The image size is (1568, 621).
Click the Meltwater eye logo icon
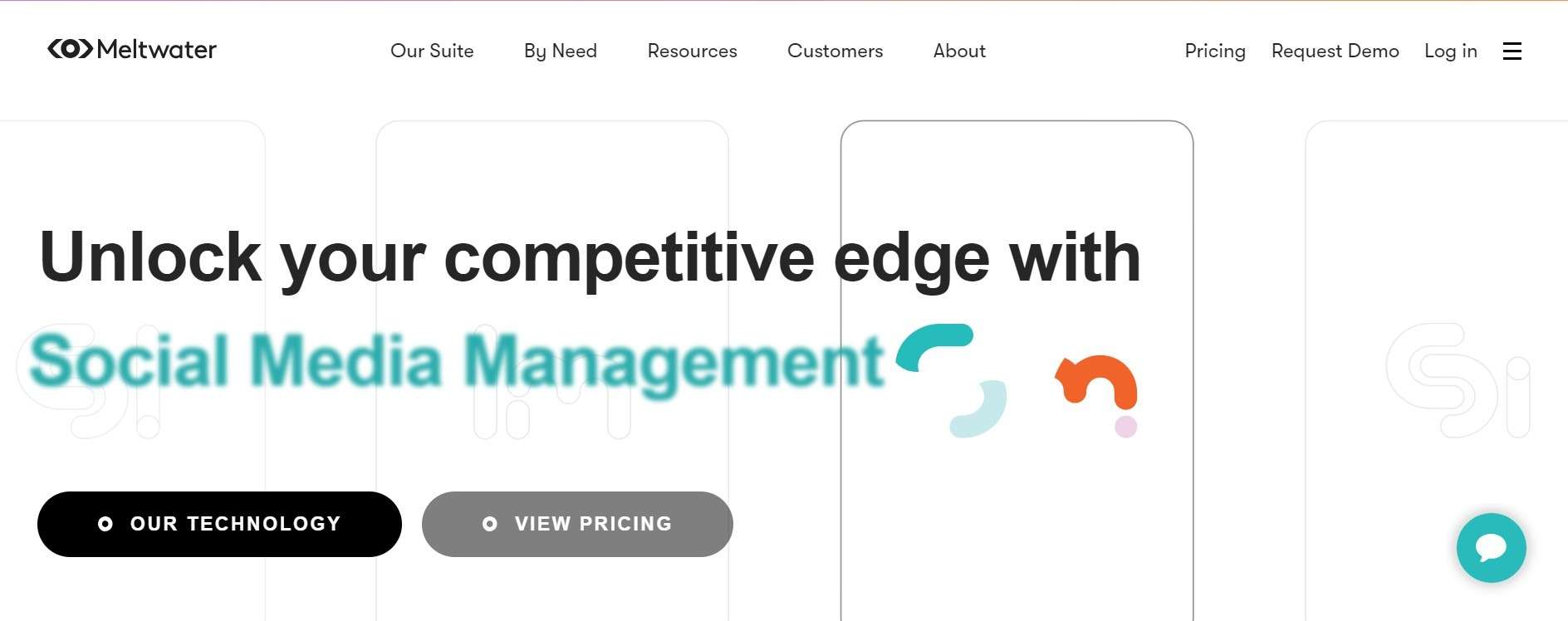tap(70, 49)
